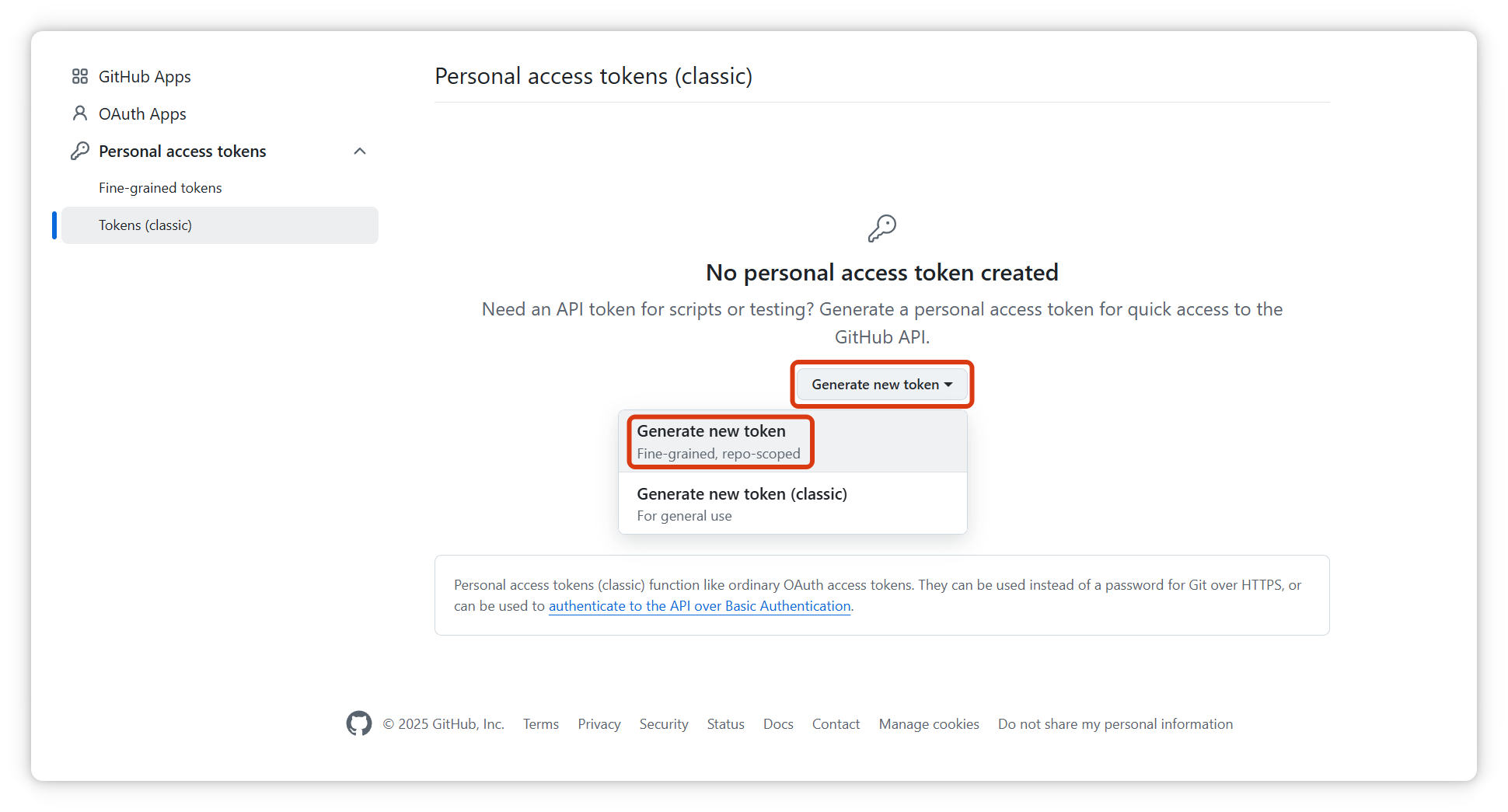Viewport: 1508px width, 812px height.
Task: Select Generate new token (classic) option
Action: pos(742,504)
